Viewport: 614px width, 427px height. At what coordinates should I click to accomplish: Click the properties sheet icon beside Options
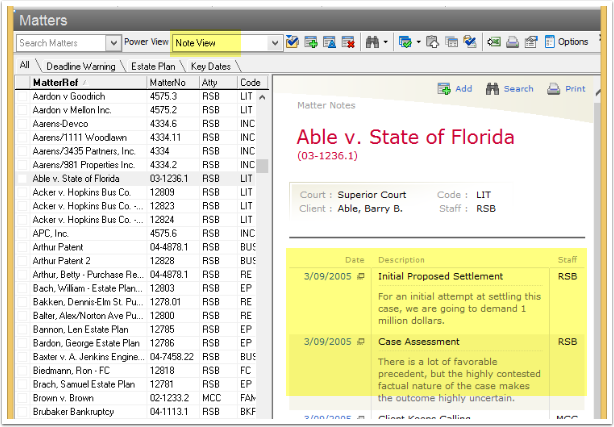pyautogui.click(x=531, y=42)
